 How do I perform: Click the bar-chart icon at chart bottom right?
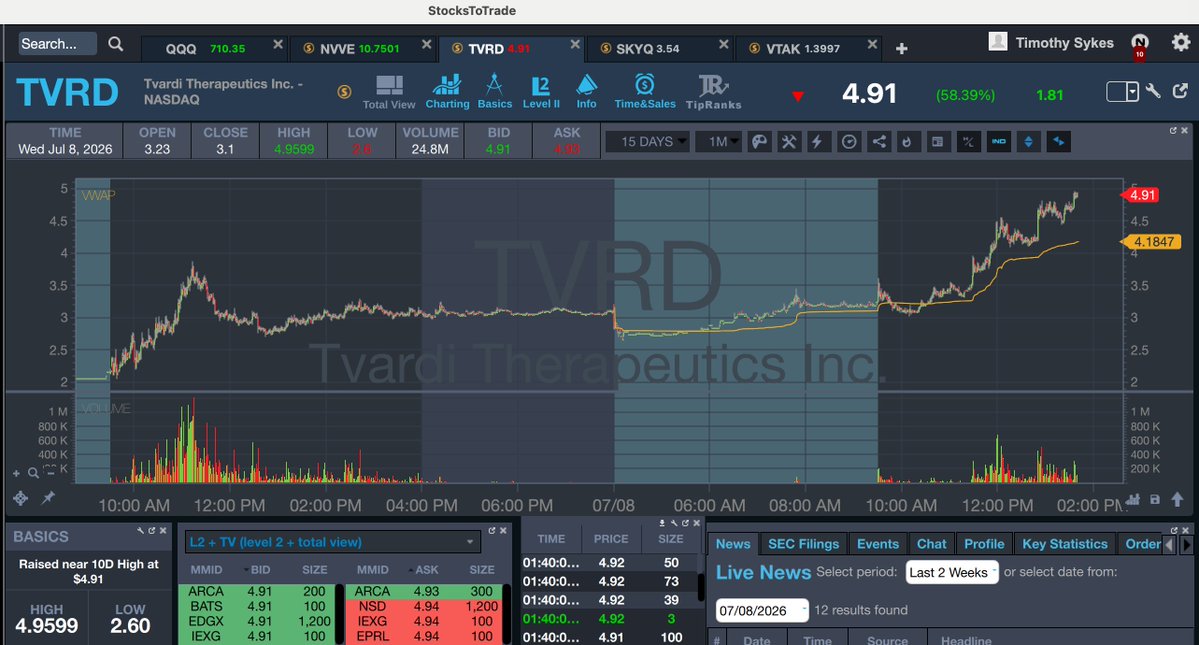click(1133, 500)
